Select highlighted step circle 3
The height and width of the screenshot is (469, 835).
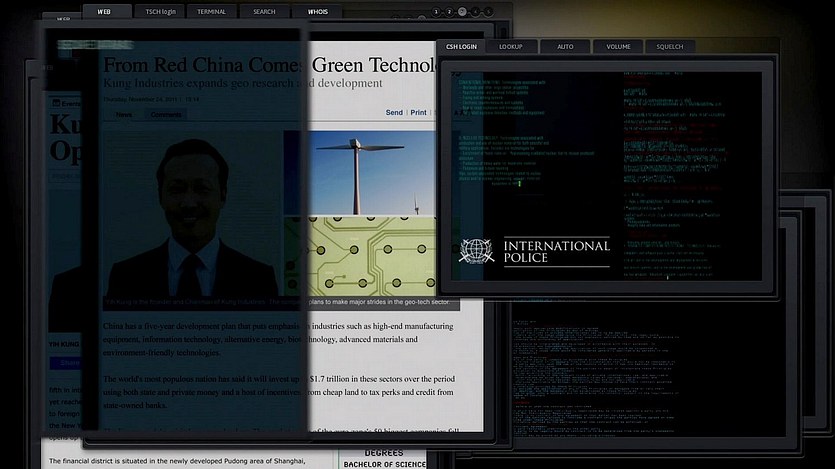(462, 12)
